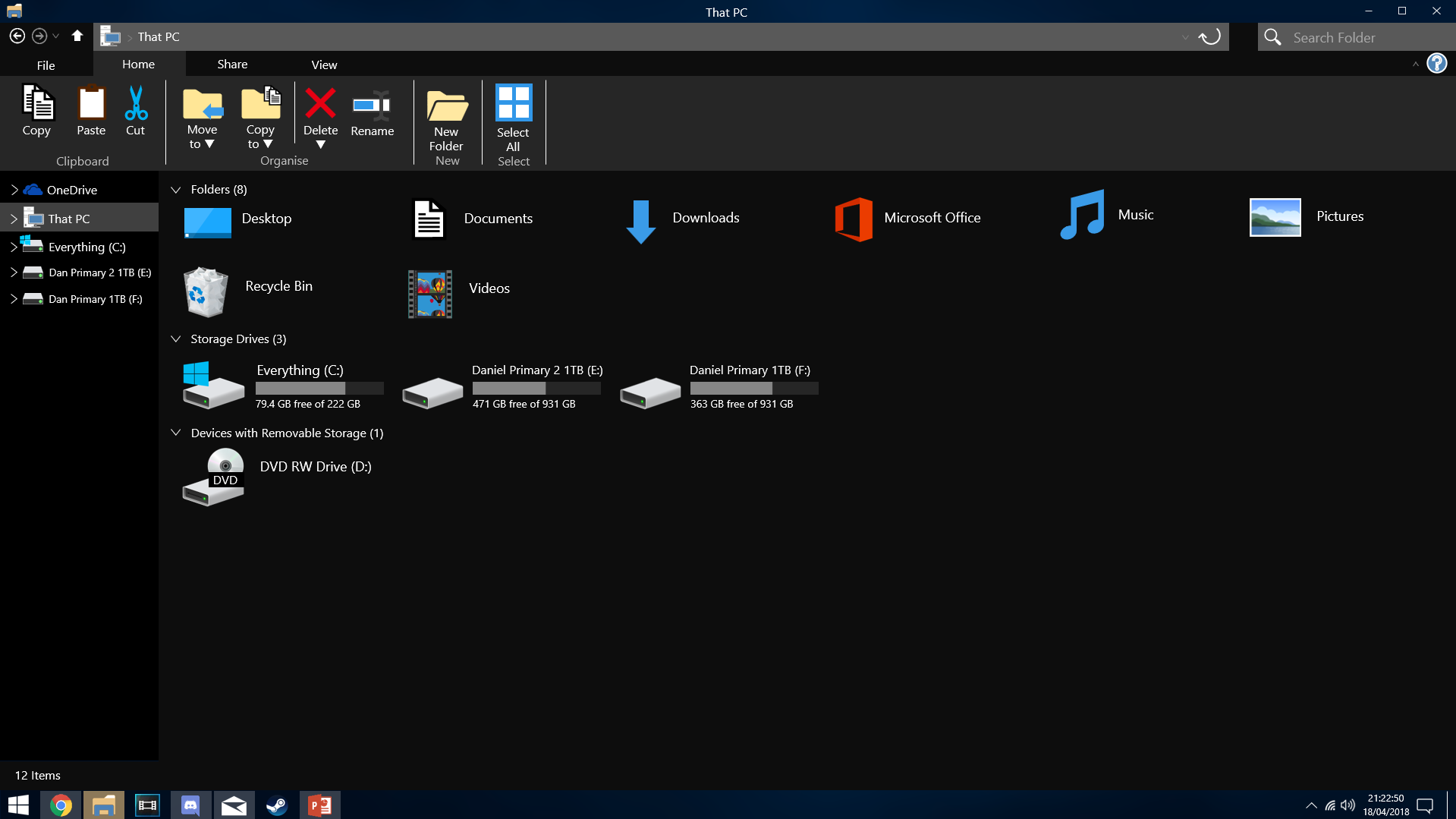The width and height of the screenshot is (1456, 819).
Task: Click the refresh icon in address bar
Action: pyautogui.click(x=1209, y=36)
